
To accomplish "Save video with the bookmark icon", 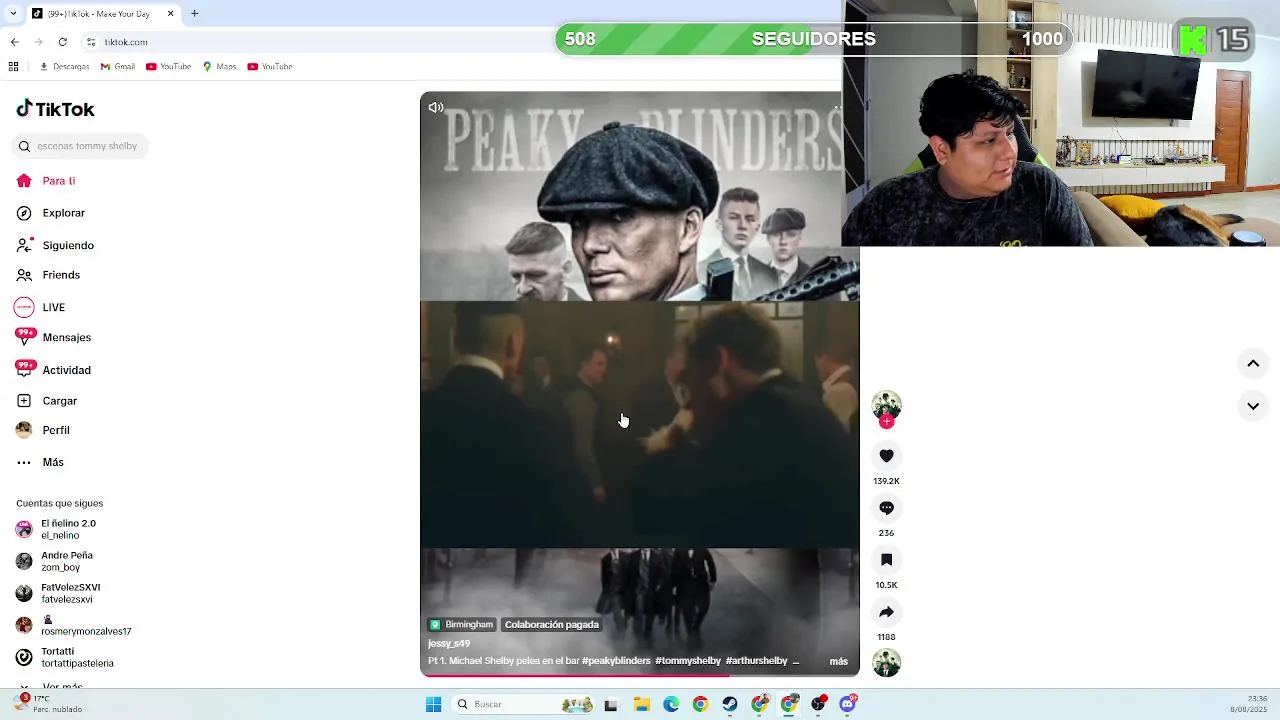I will (886, 560).
